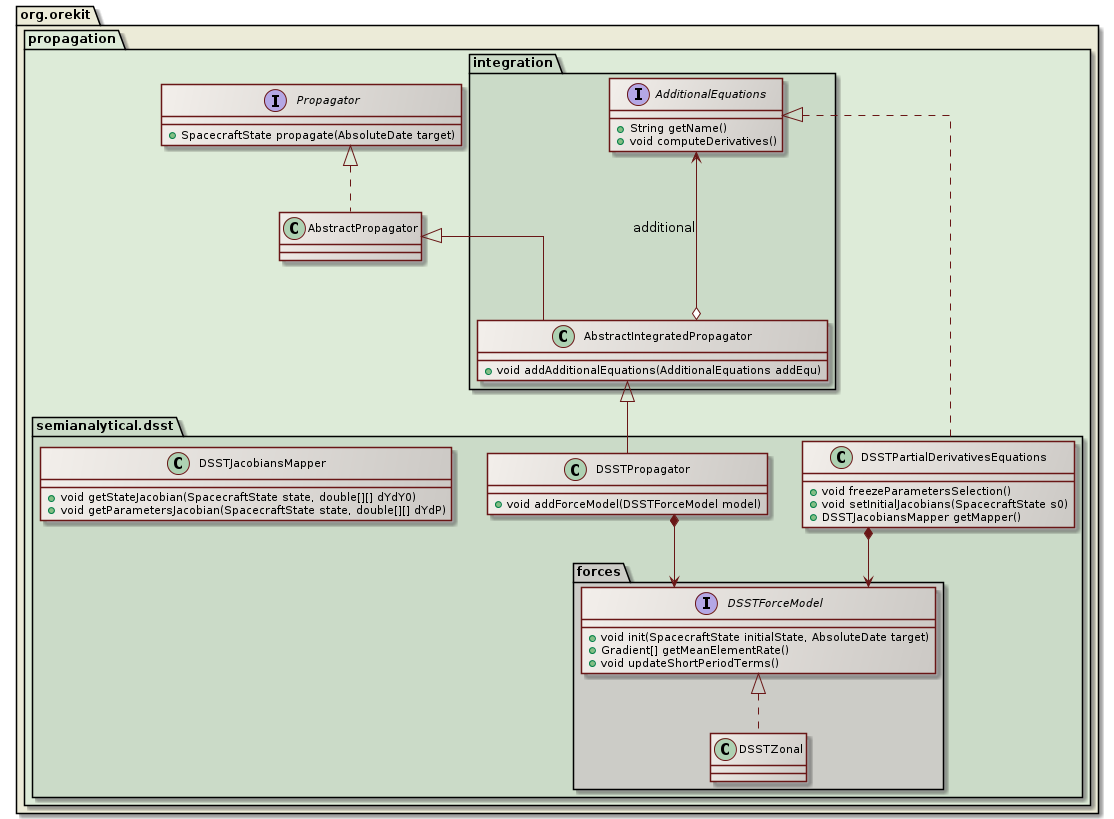The image size is (1114, 819).
Task: Click the class icon of AbstractPropagator
Action: 292,227
